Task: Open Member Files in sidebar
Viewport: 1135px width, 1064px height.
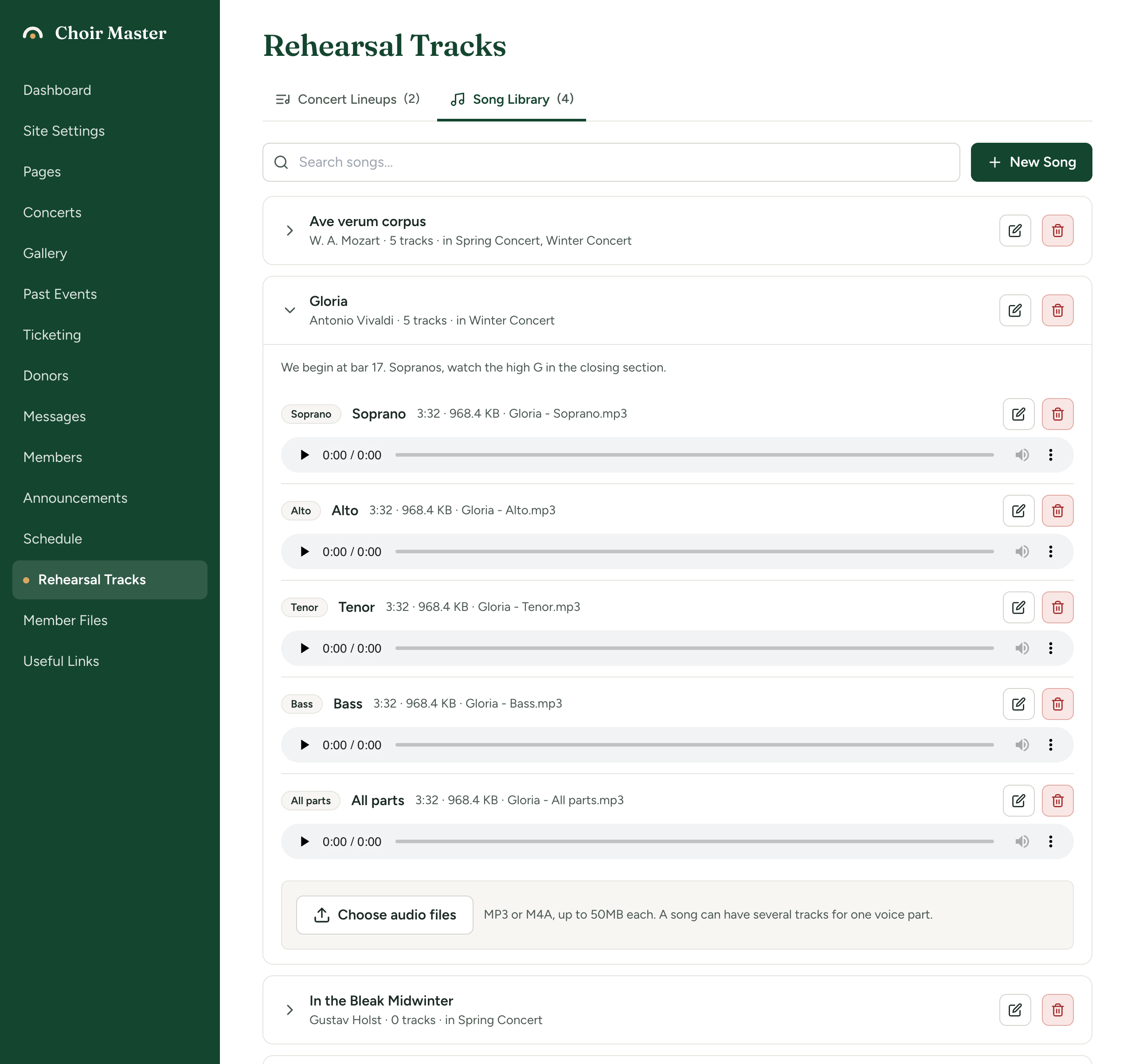Action: (65, 621)
